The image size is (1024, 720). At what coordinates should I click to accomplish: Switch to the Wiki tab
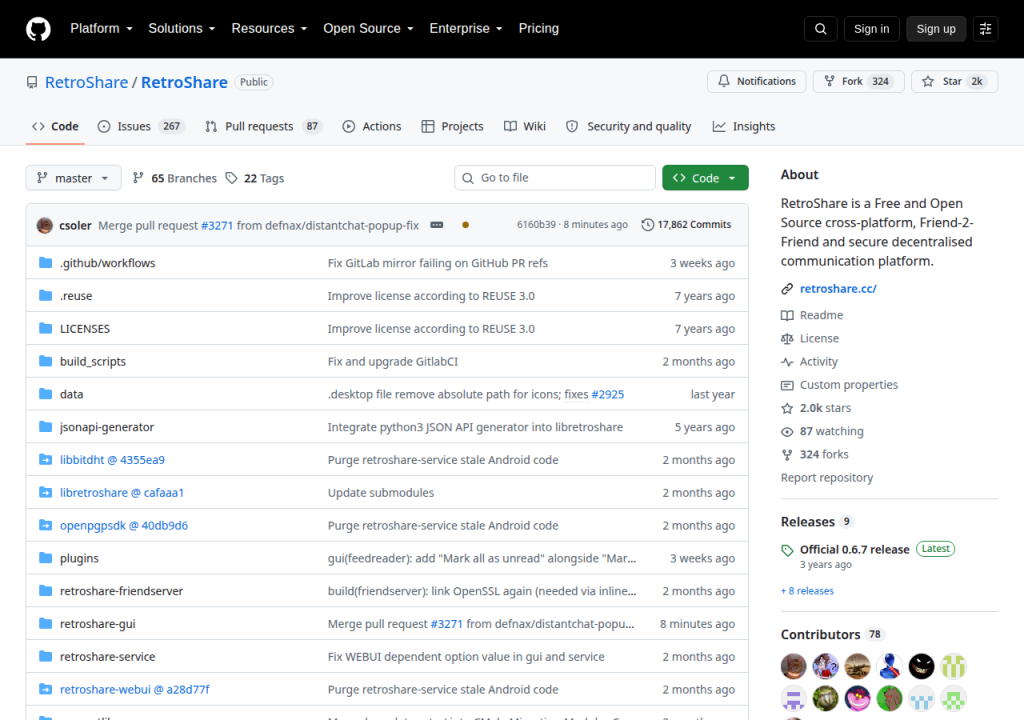coord(524,127)
